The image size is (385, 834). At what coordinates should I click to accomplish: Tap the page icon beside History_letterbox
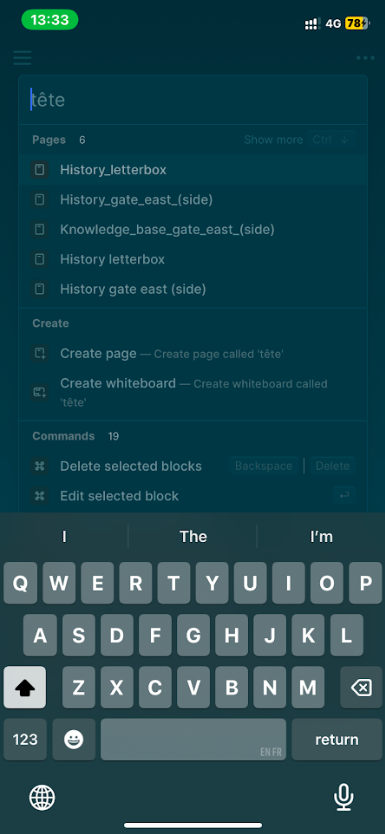[39, 170]
